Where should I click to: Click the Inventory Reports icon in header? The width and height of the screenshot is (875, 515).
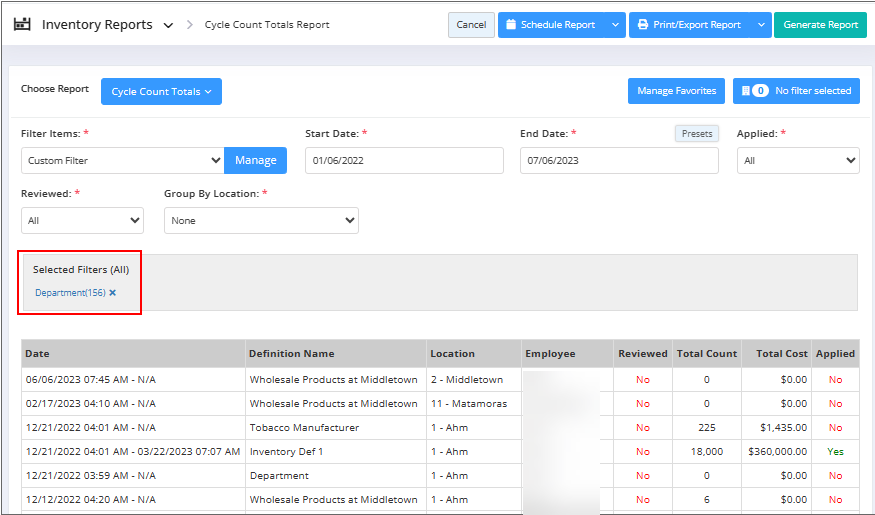point(22,24)
